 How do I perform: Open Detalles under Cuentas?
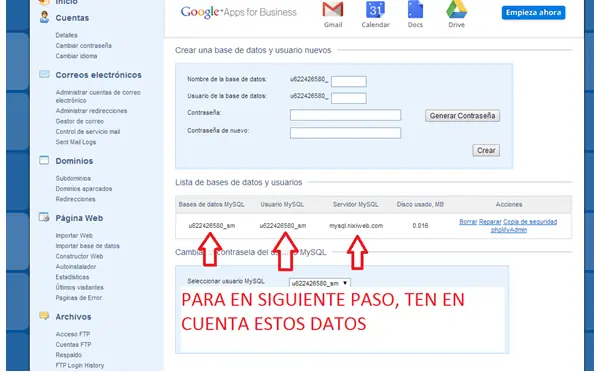67,35
